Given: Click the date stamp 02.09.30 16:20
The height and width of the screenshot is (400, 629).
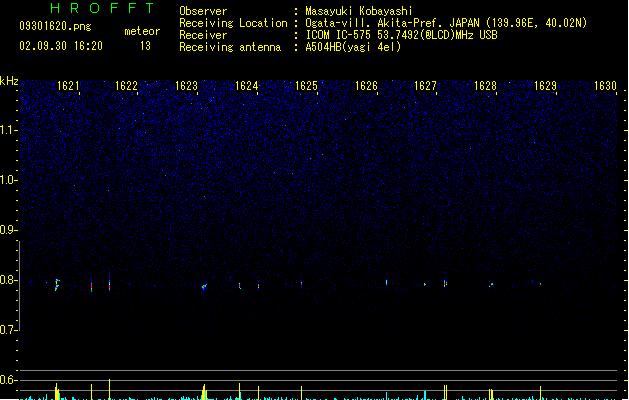Looking at the screenshot, I should [61, 46].
